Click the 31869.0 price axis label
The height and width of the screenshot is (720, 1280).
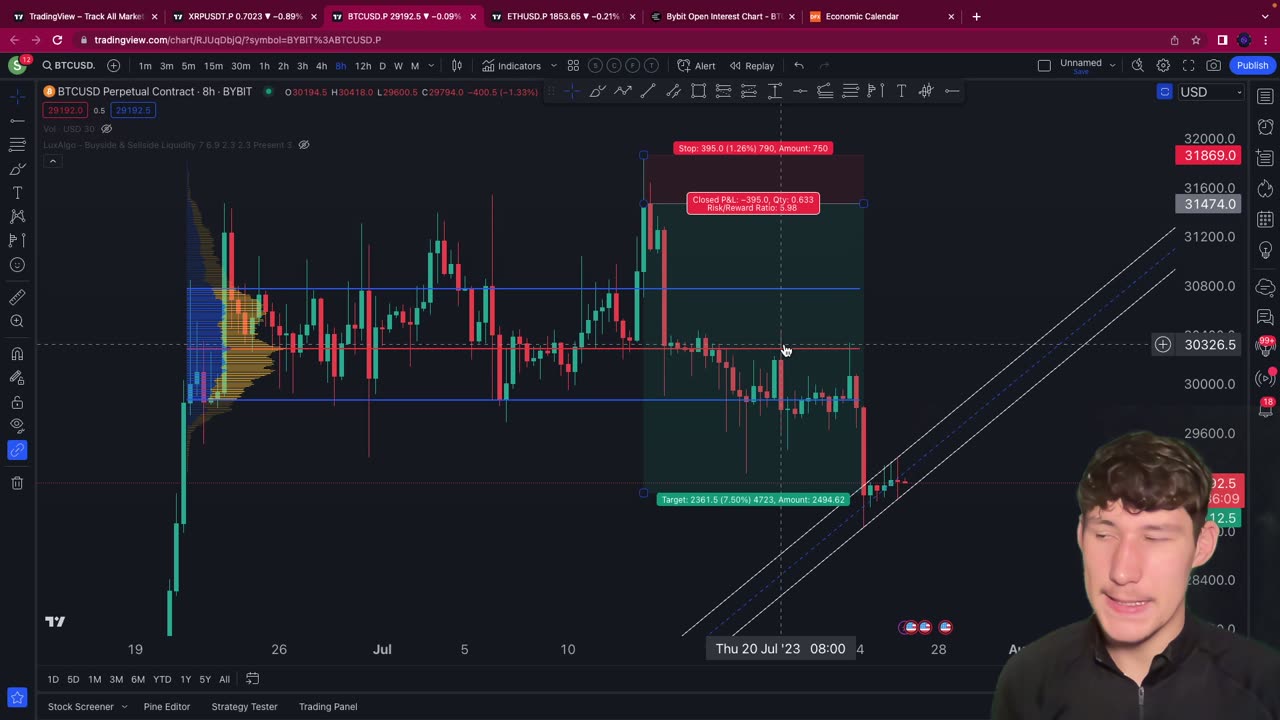click(x=1209, y=155)
